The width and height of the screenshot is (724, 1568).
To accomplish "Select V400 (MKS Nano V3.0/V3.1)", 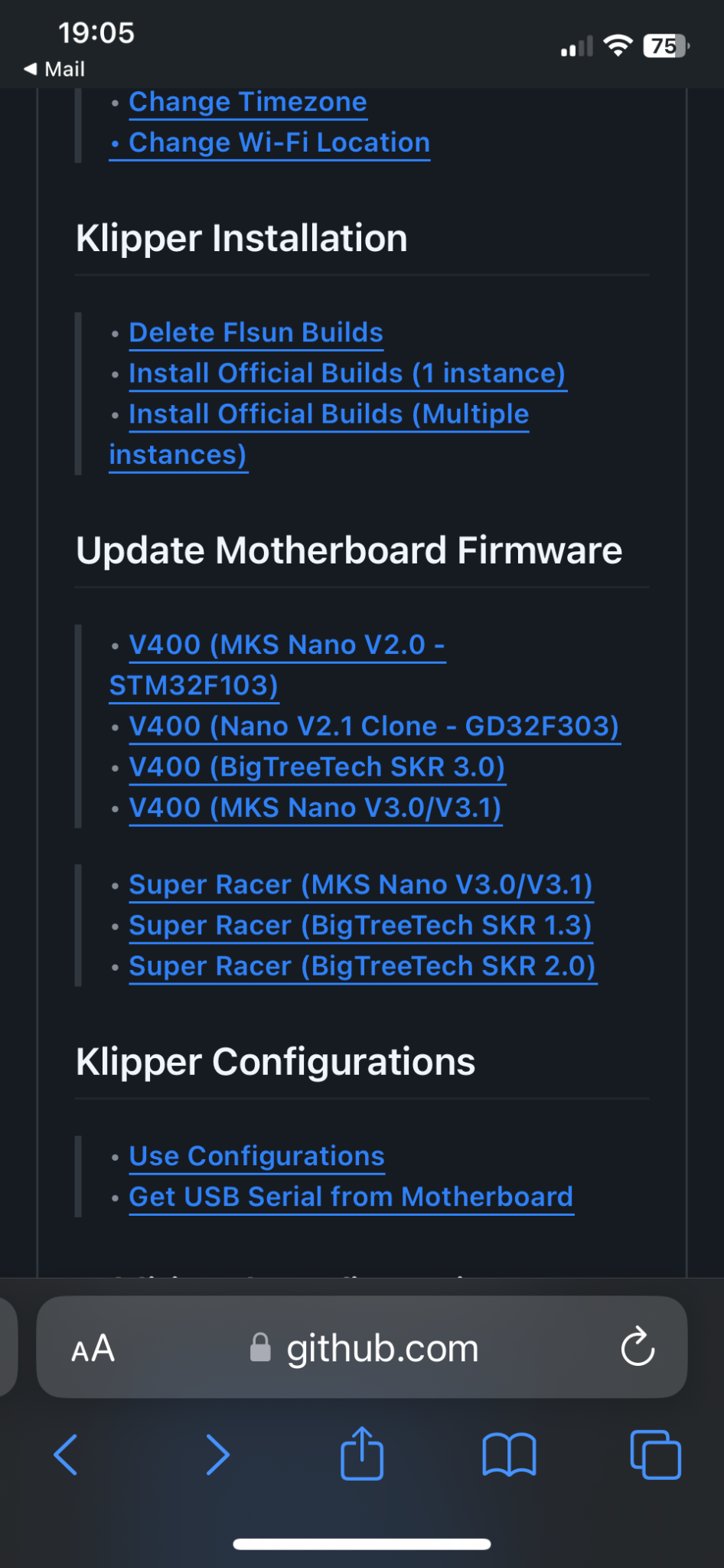I will pyautogui.click(x=315, y=808).
